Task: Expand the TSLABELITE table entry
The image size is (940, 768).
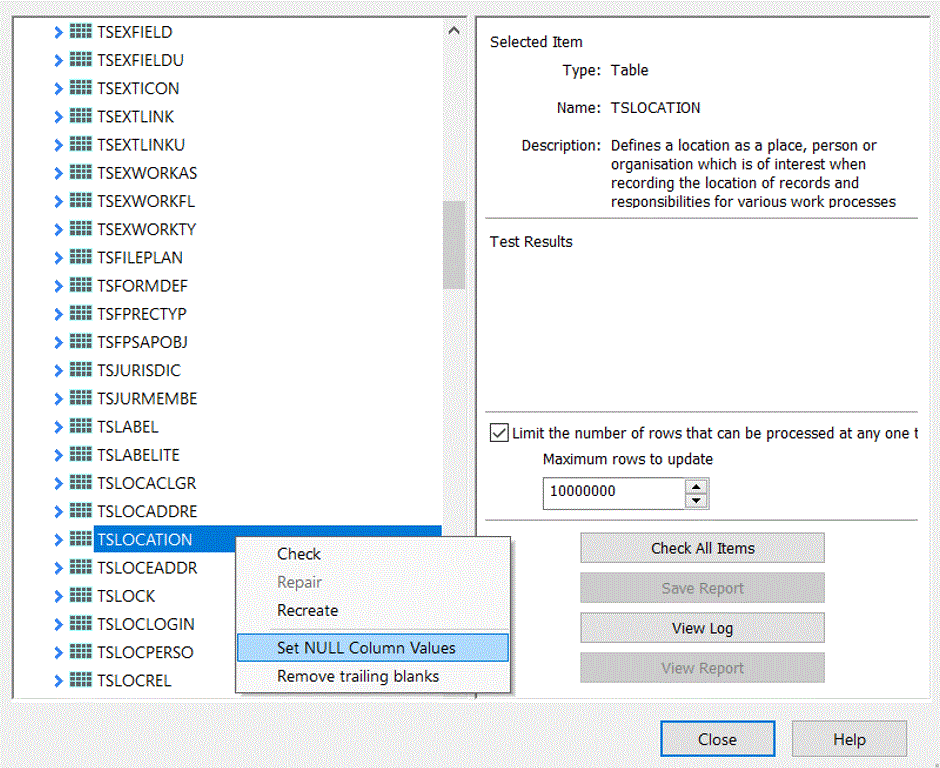Action: click(x=59, y=455)
